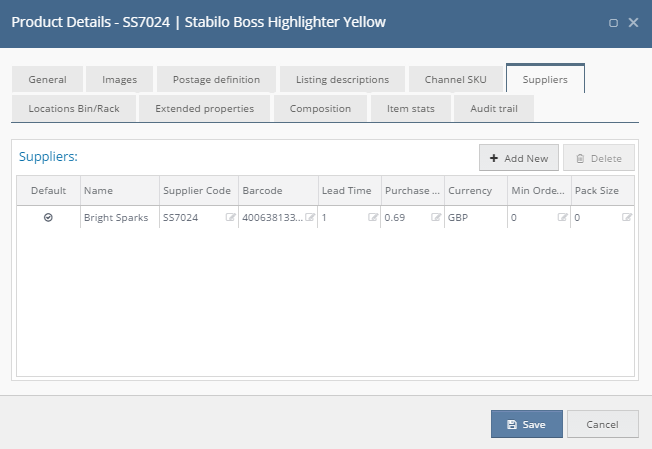This screenshot has height=449, width=652.
Task: Select the barcode value 400638133...
Action: pos(272,217)
